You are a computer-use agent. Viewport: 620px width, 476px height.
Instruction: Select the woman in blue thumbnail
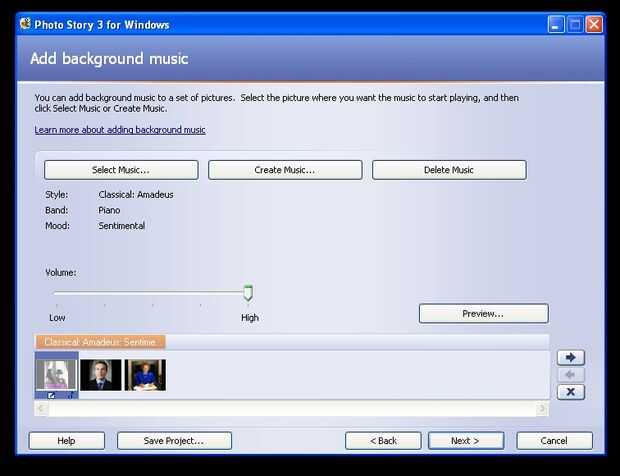tap(146, 375)
